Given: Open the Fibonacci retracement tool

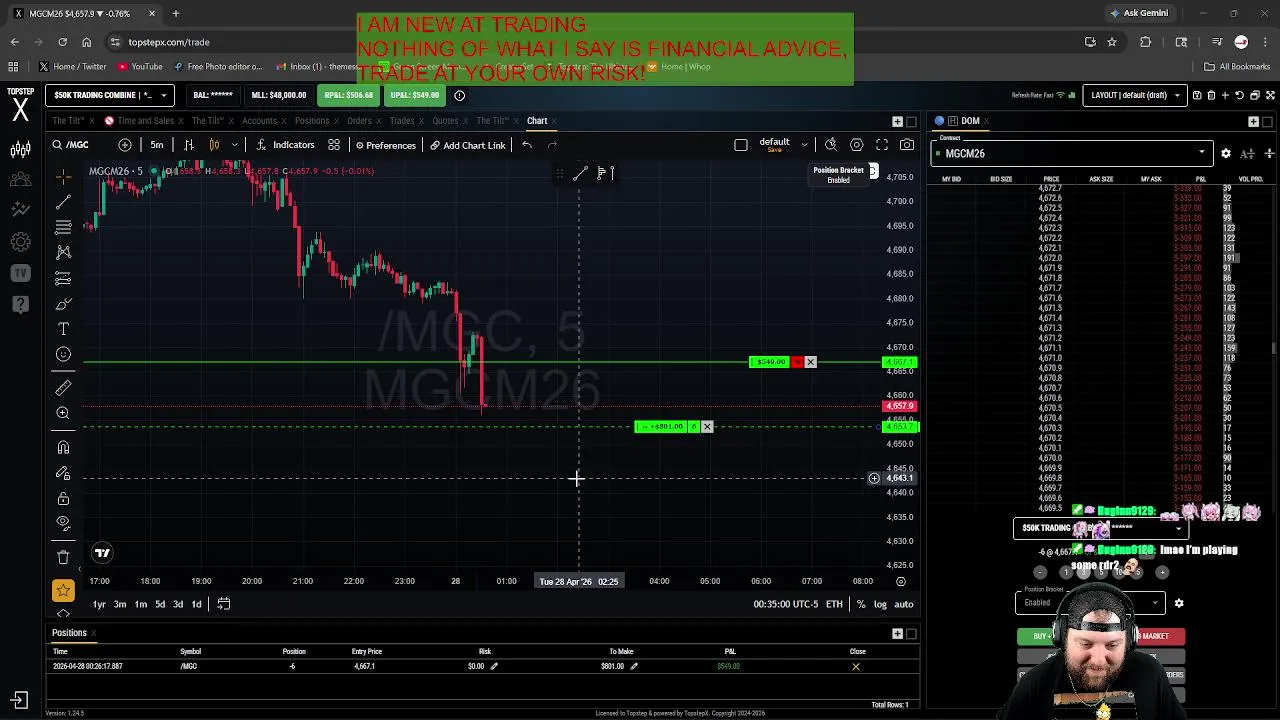Looking at the screenshot, I should [x=63, y=228].
